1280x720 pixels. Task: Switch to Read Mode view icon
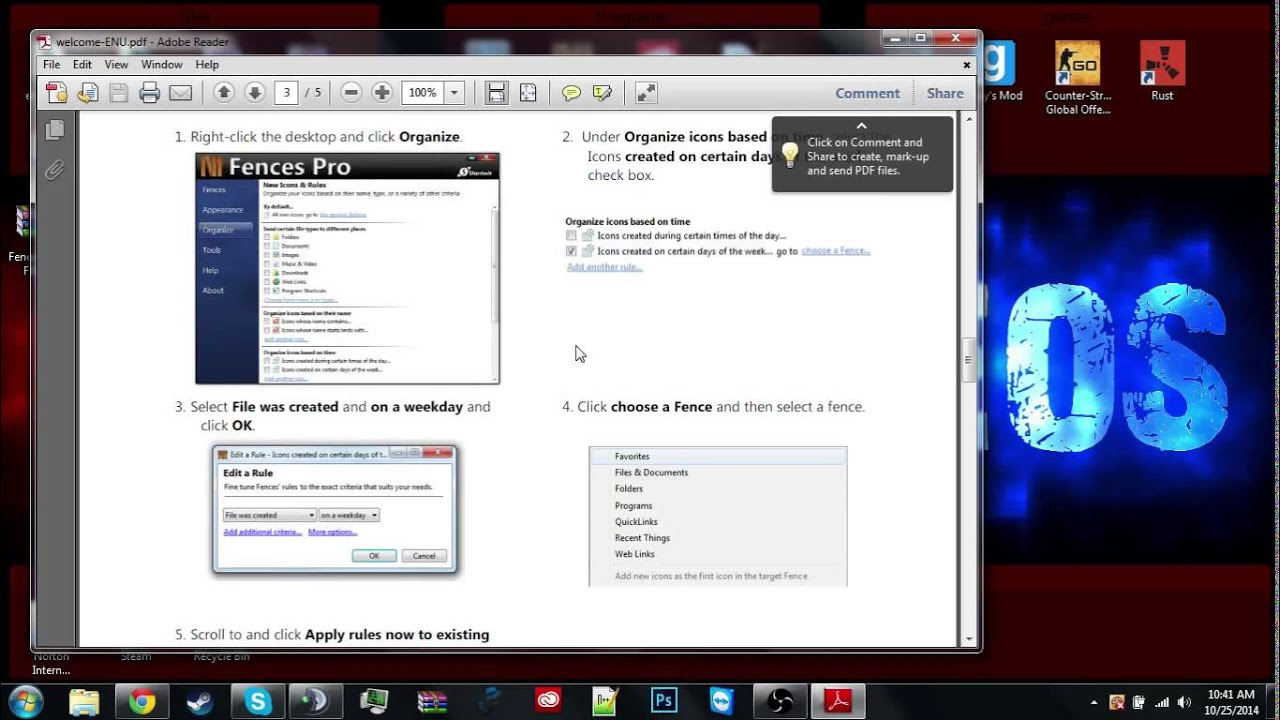[647, 93]
